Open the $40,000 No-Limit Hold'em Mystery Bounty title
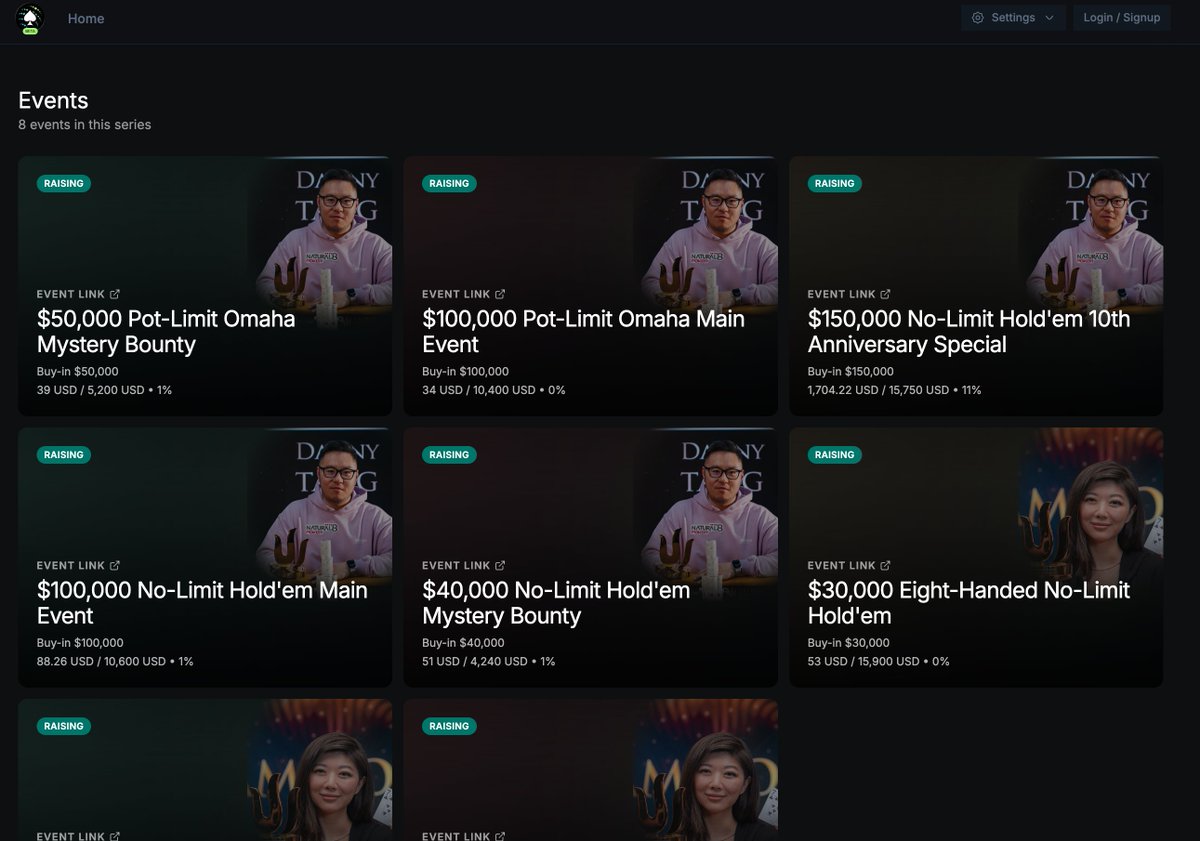This screenshot has height=841, width=1200. (556, 603)
